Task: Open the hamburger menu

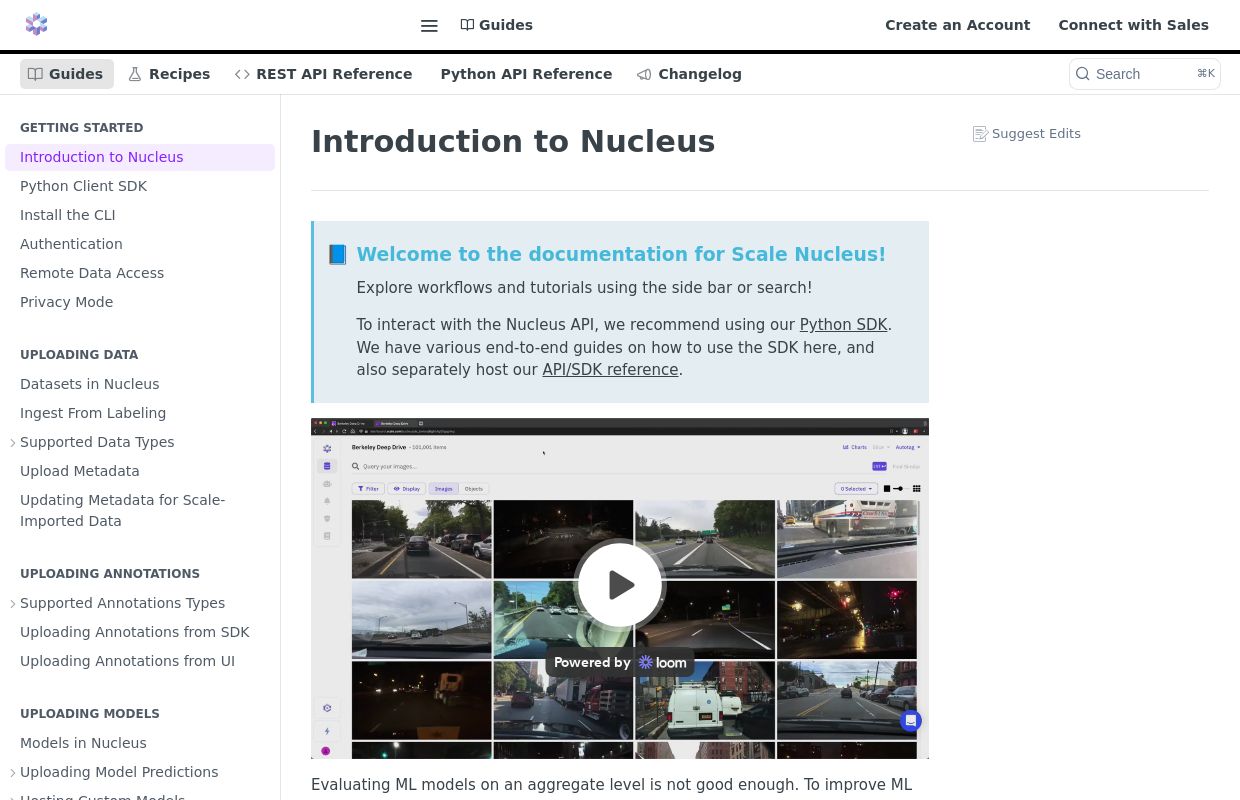Action: (x=429, y=26)
